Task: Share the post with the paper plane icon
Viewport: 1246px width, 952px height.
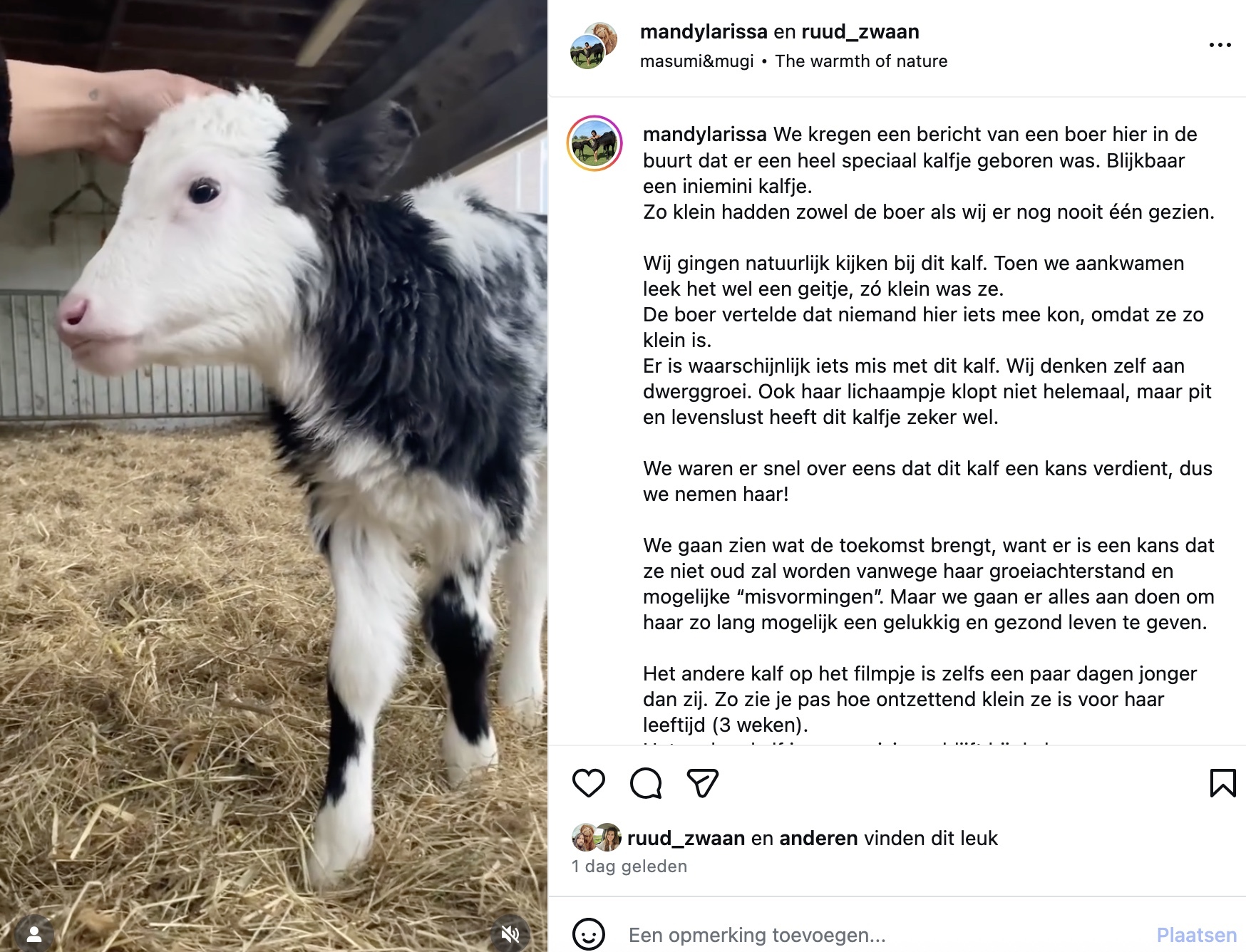Action: pos(702,783)
